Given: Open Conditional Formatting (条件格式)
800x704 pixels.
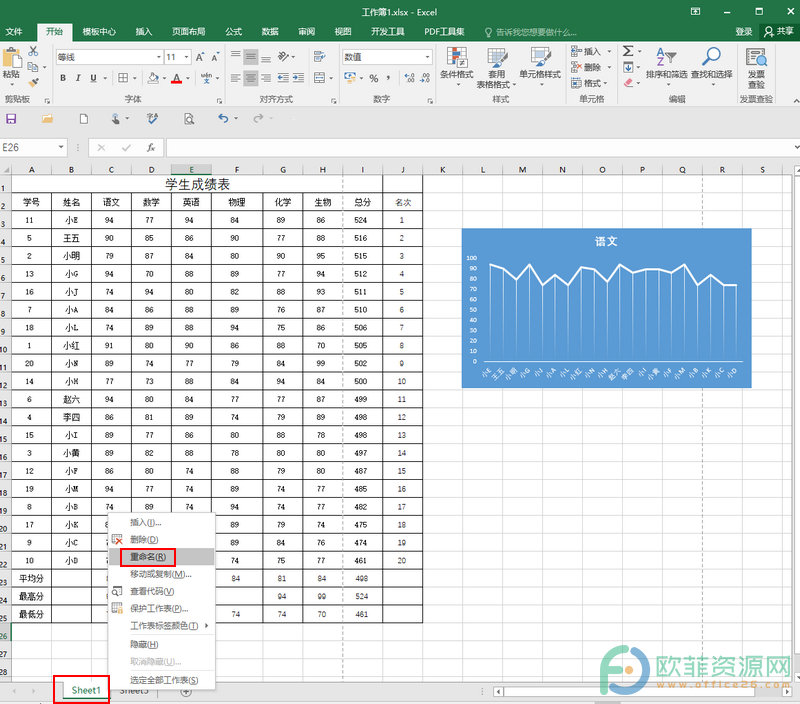Looking at the screenshot, I should tap(457, 66).
